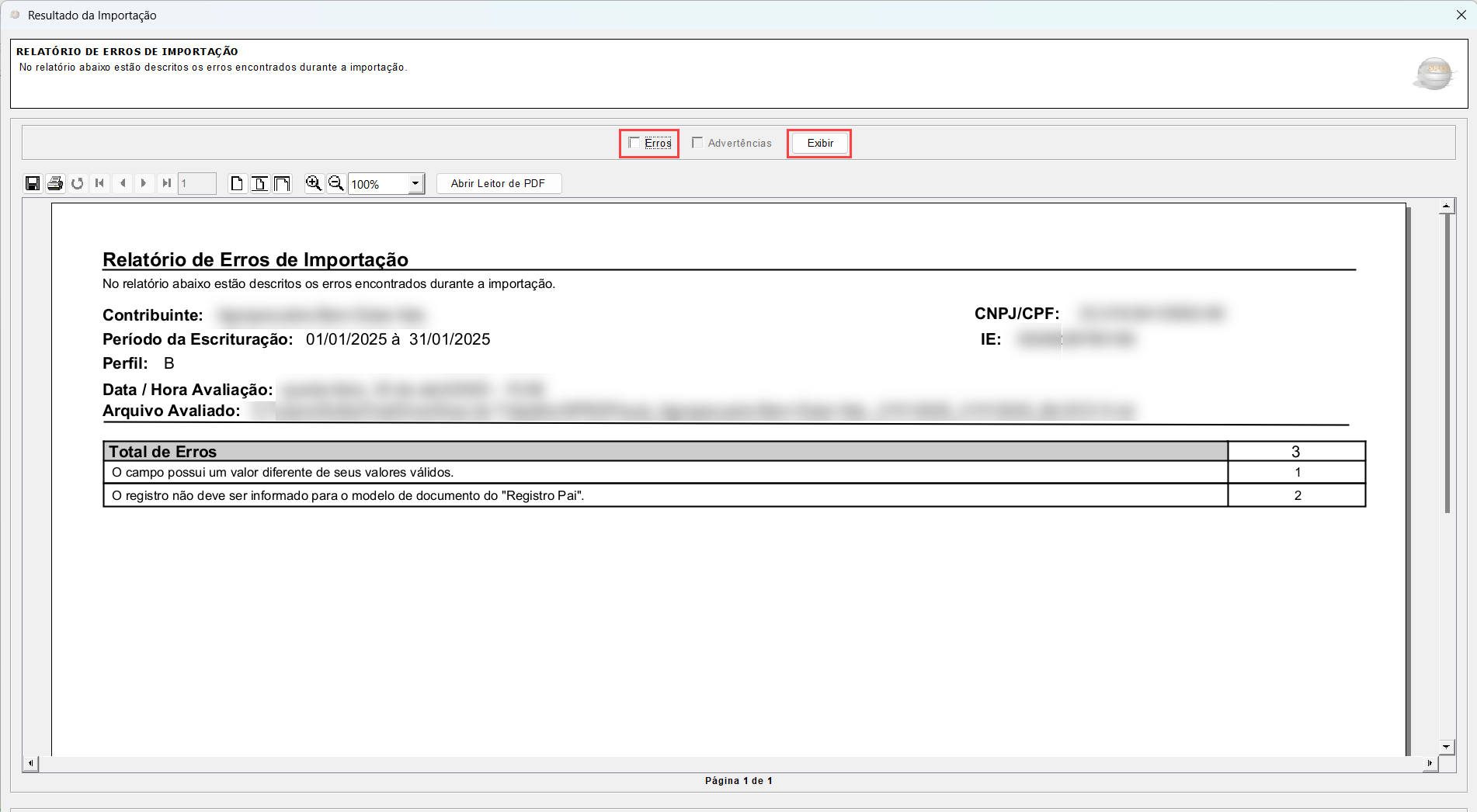1477x812 pixels.
Task: Tick the Advertências checkbox
Action: [x=697, y=143]
